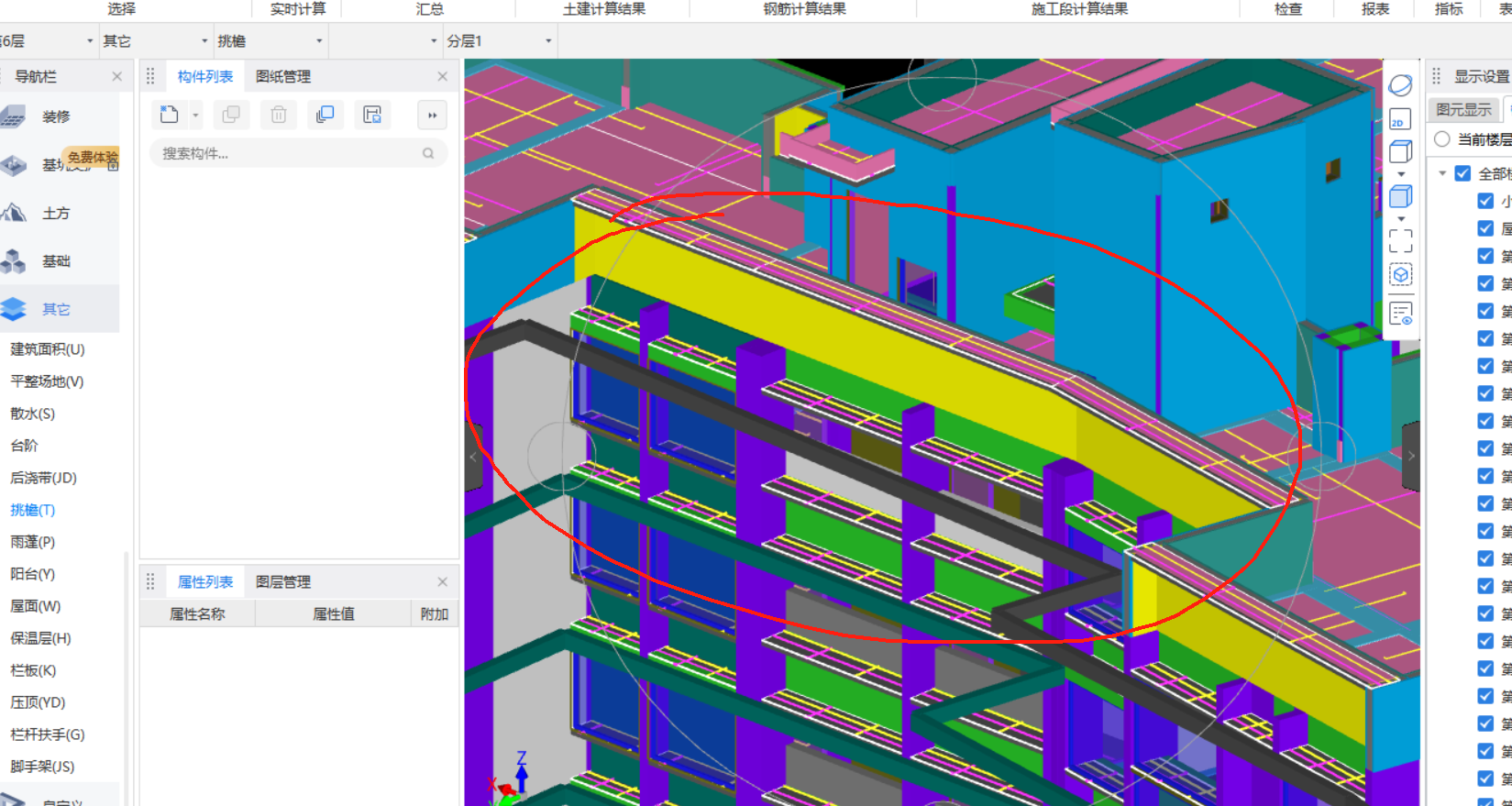1512x806 pixels.
Task: Select the 当前楼层 radio button
Action: pyautogui.click(x=1442, y=138)
